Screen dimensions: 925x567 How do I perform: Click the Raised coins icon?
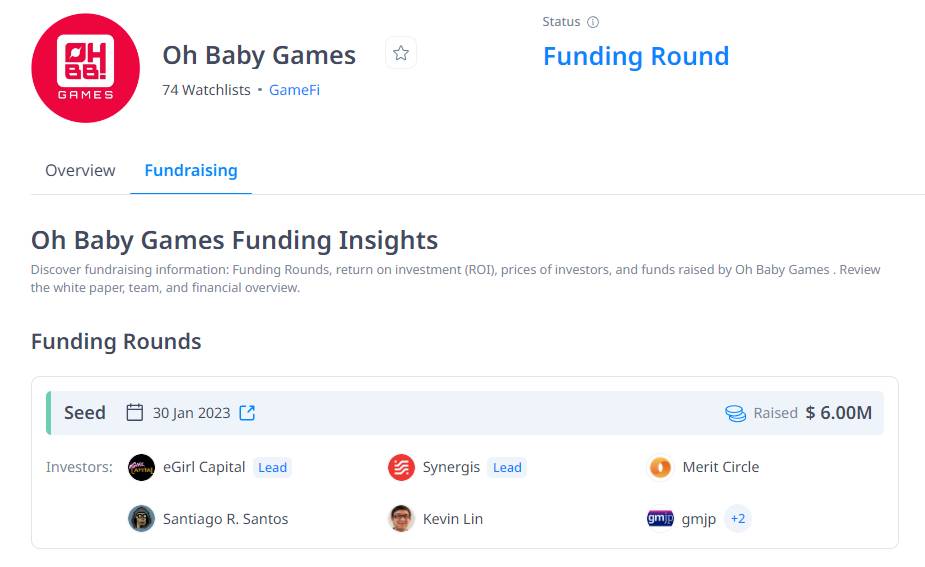click(x=735, y=413)
